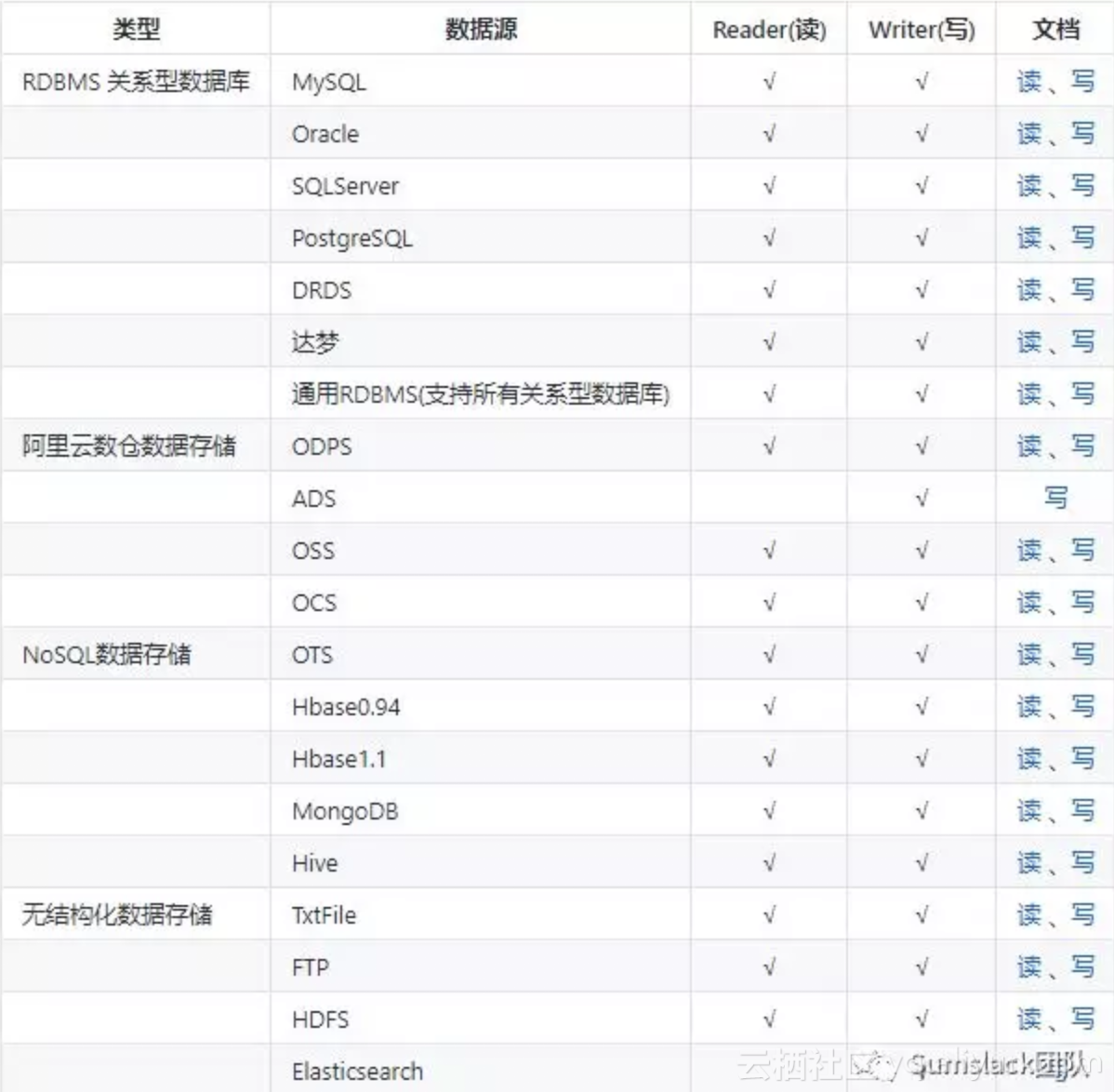Select the PostgreSQL data source cell
Image resolution: width=1114 pixels, height=1092 pixels.
tap(481, 238)
